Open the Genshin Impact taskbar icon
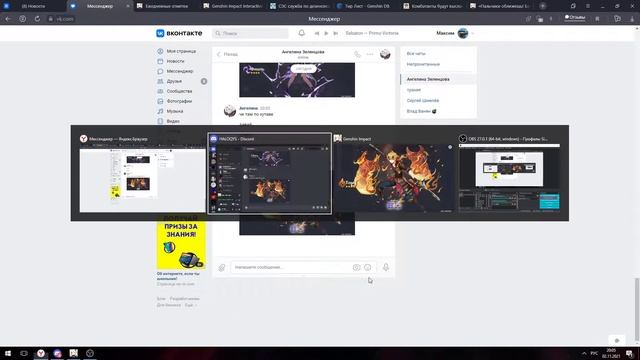 73,353
